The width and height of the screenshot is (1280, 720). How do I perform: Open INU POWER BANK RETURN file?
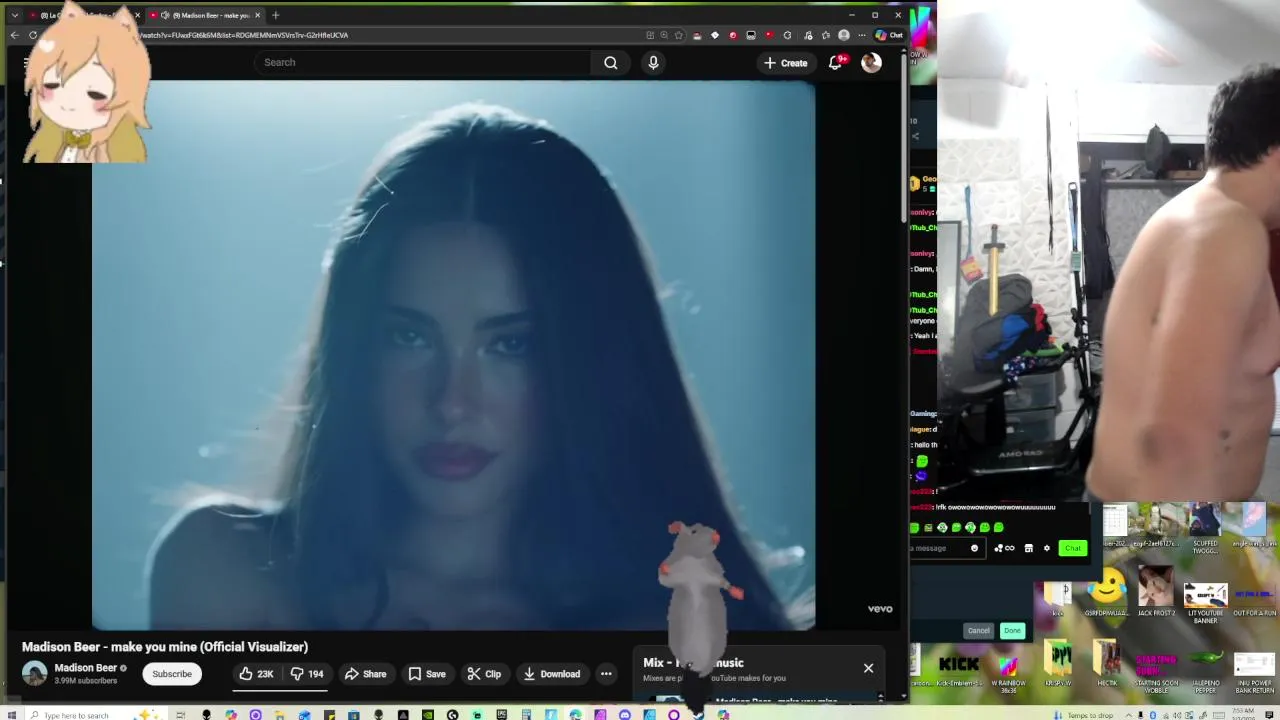point(1254,672)
